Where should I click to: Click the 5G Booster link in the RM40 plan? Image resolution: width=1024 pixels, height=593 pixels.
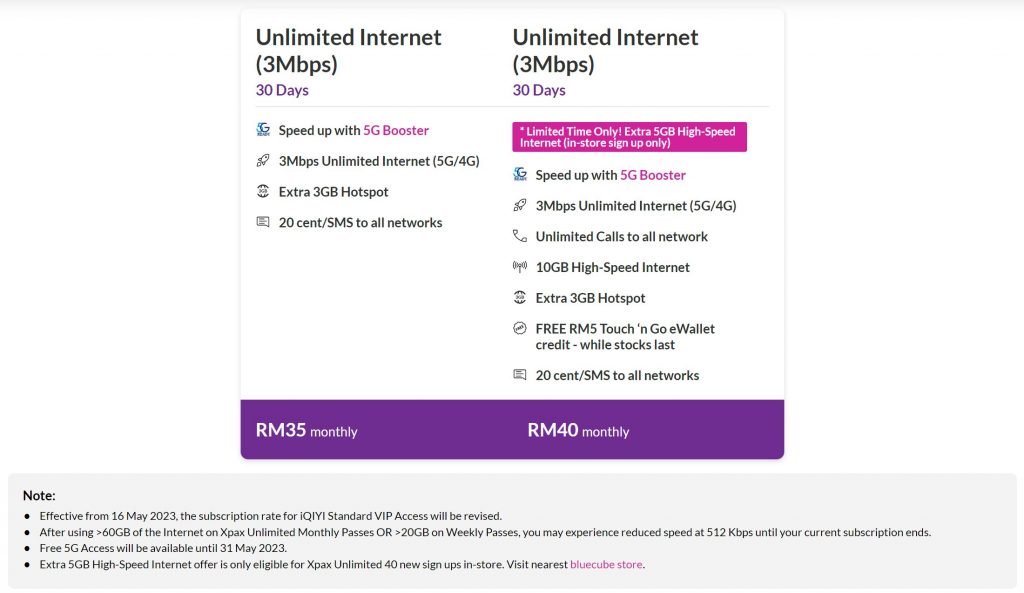(x=652, y=175)
